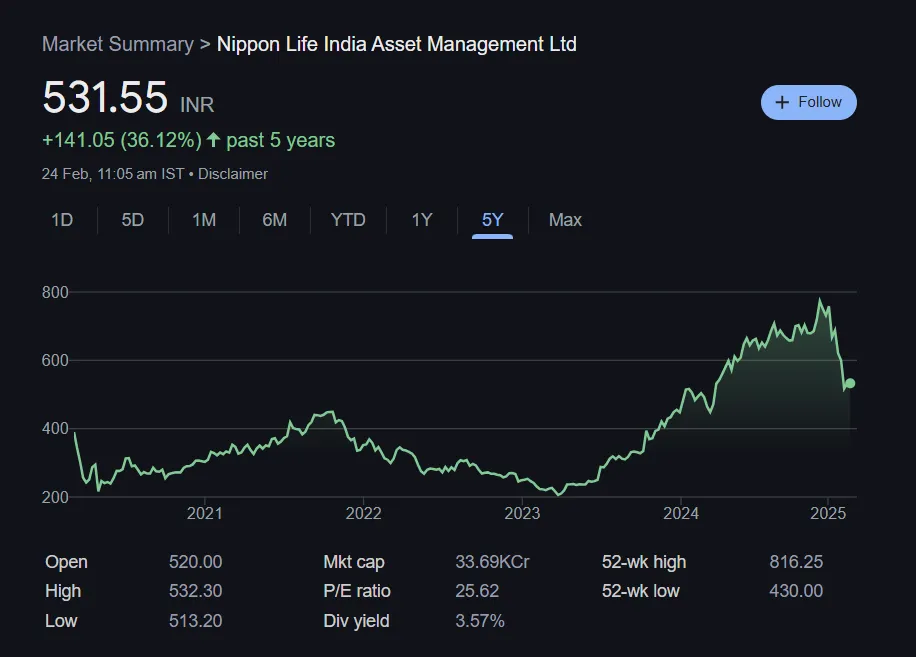Click the 2025 x-axis label
This screenshot has height=657, width=916.
pyautogui.click(x=828, y=513)
